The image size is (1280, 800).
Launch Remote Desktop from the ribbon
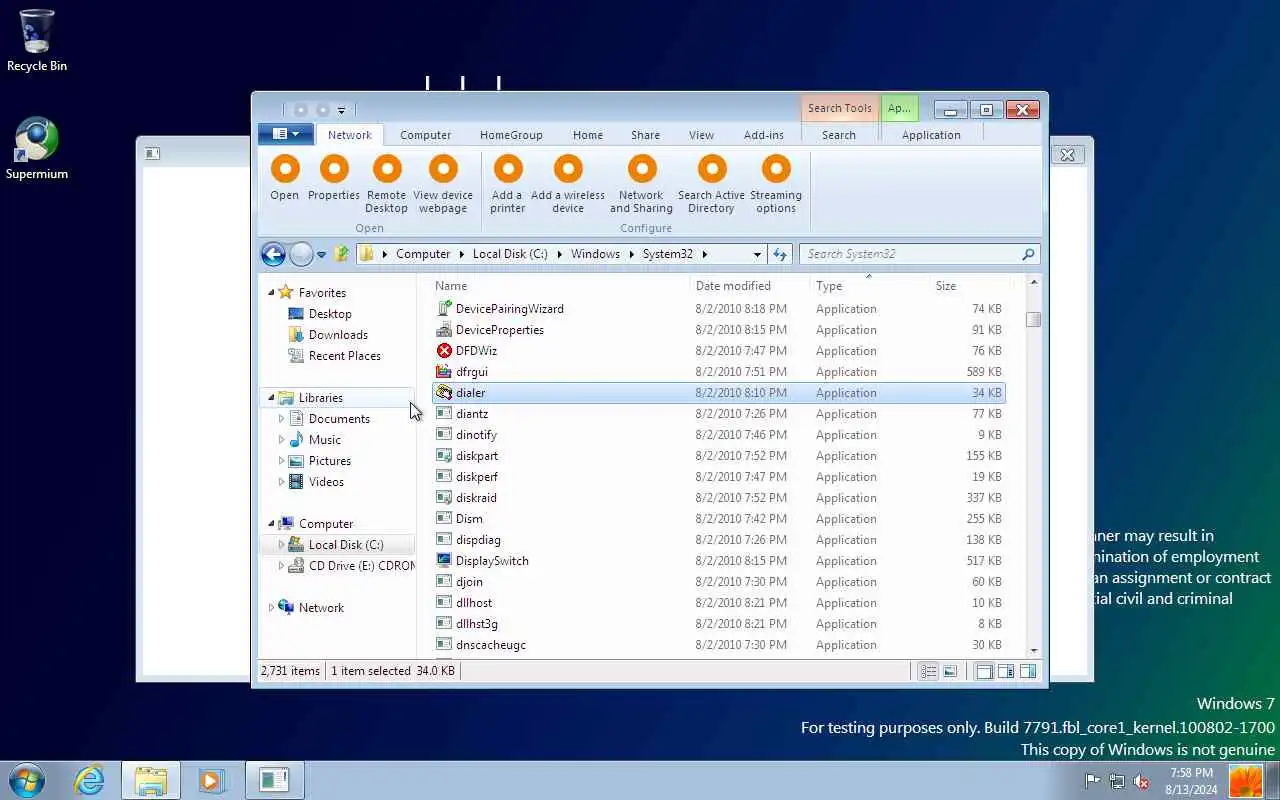386,169
